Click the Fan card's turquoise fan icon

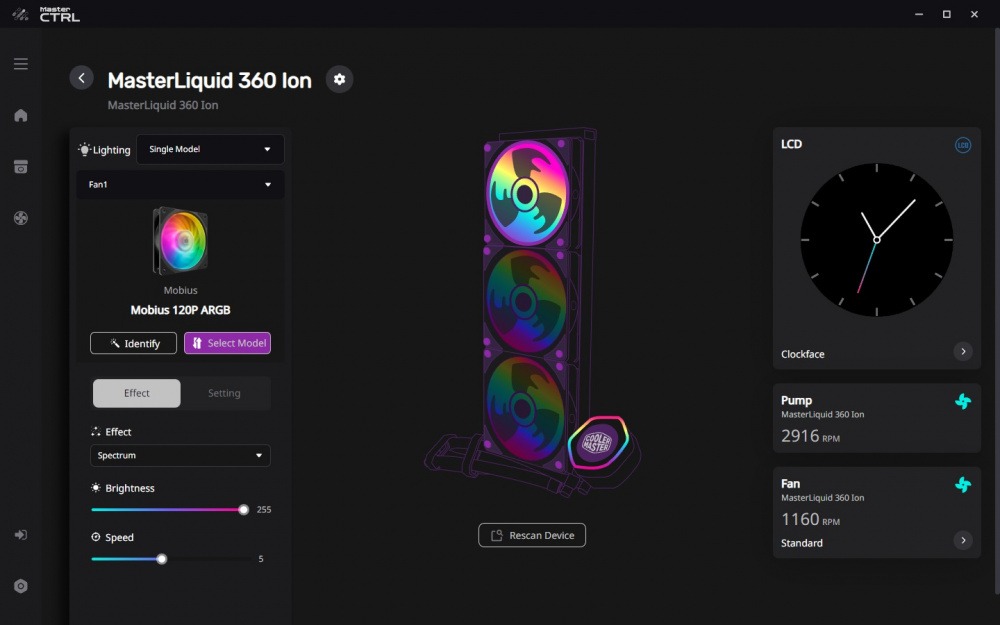pos(963,485)
